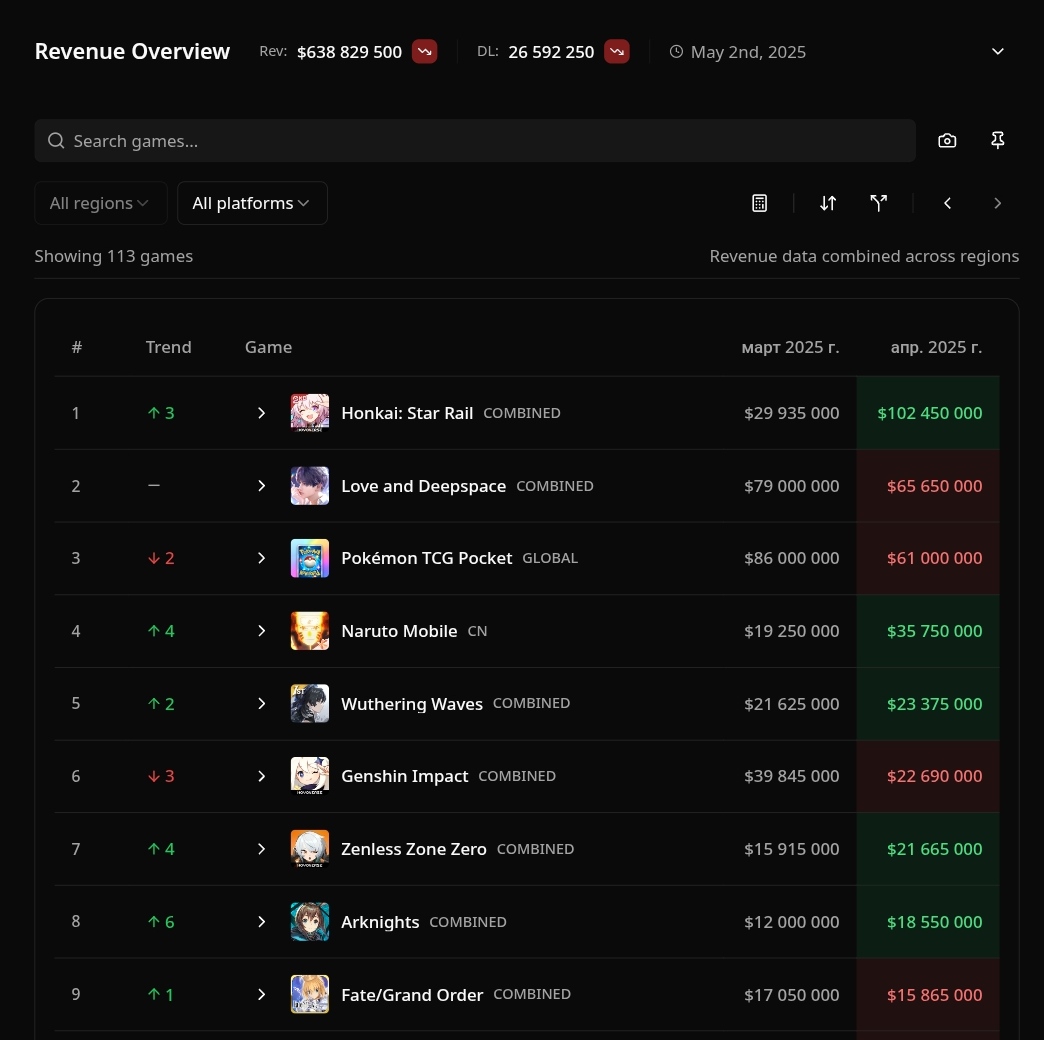1044x1040 pixels.
Task: Expand the Fate/Grand Order row
Action: pyautogui.click(x=262, y=994)
